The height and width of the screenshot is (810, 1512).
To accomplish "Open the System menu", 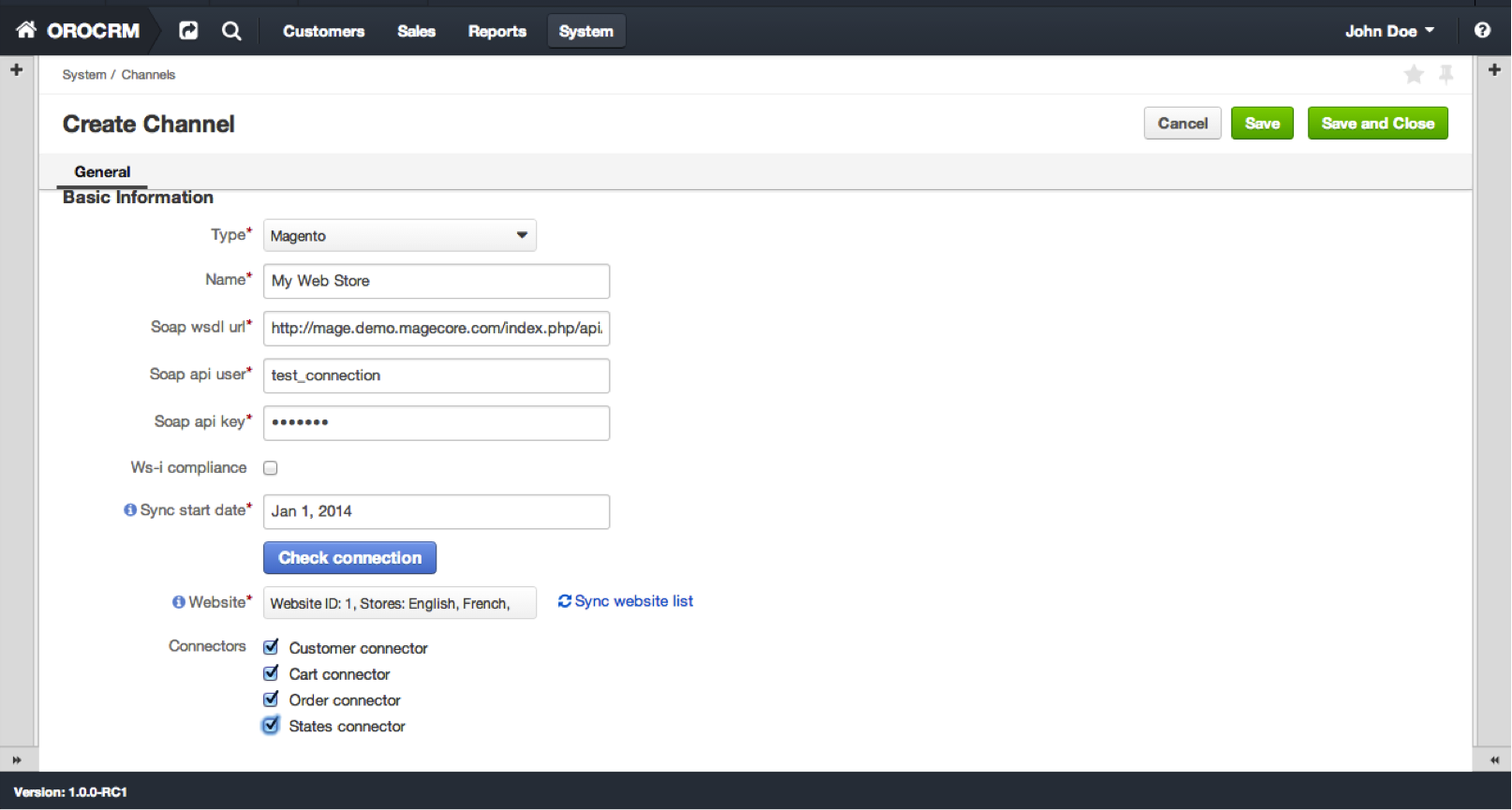I will click(x=586, y=31).
